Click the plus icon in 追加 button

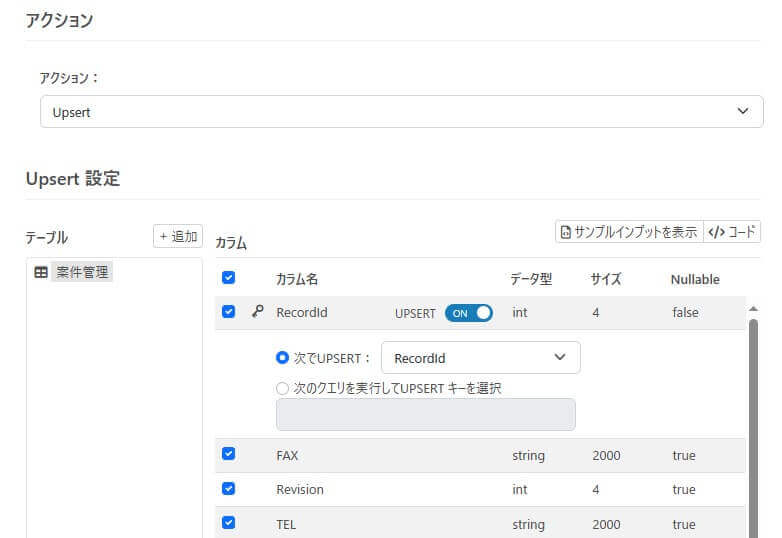(x=163, y=236)
